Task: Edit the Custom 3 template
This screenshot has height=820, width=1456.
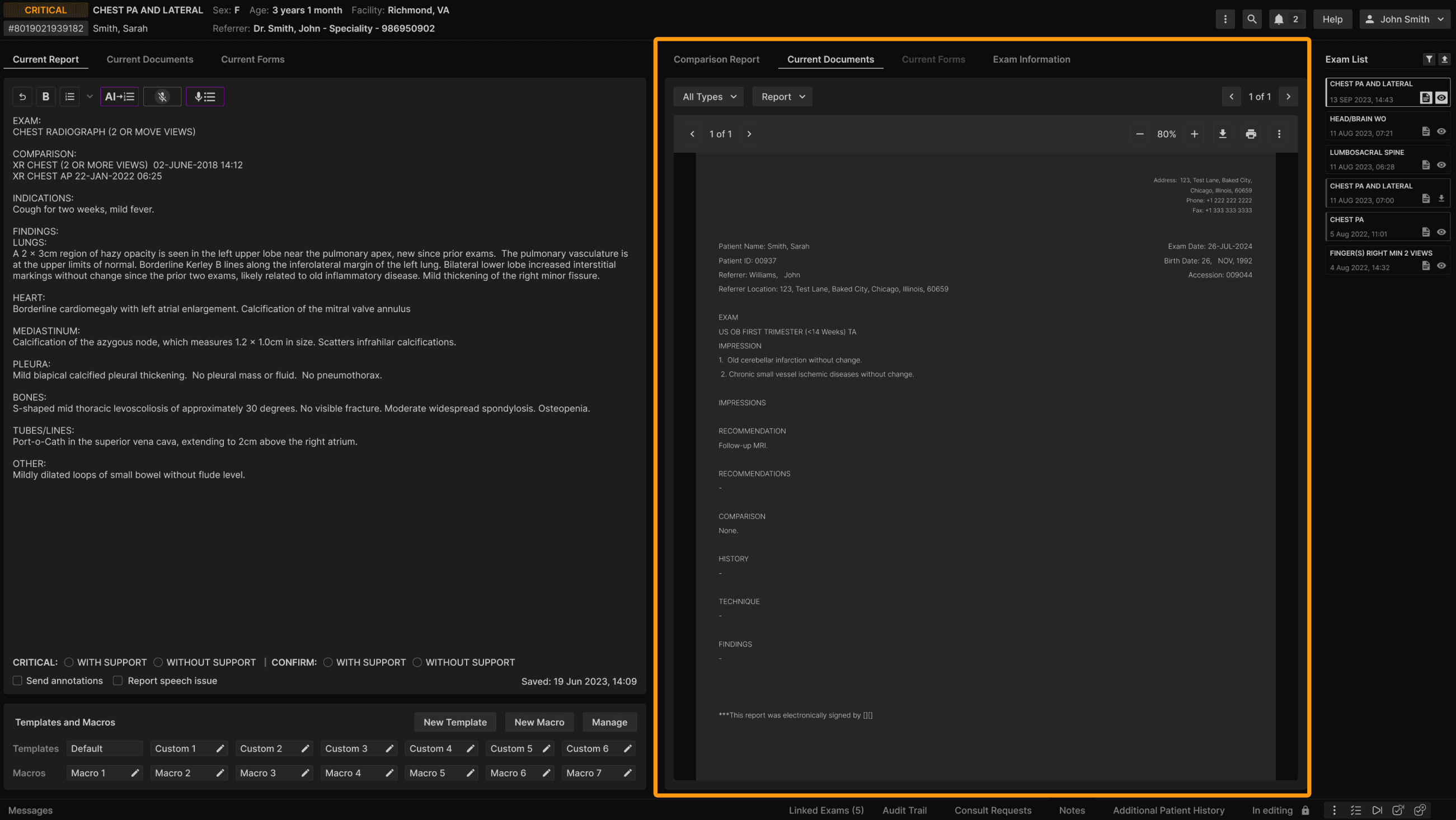Action: pyautogui.click(x=389, y=748)
